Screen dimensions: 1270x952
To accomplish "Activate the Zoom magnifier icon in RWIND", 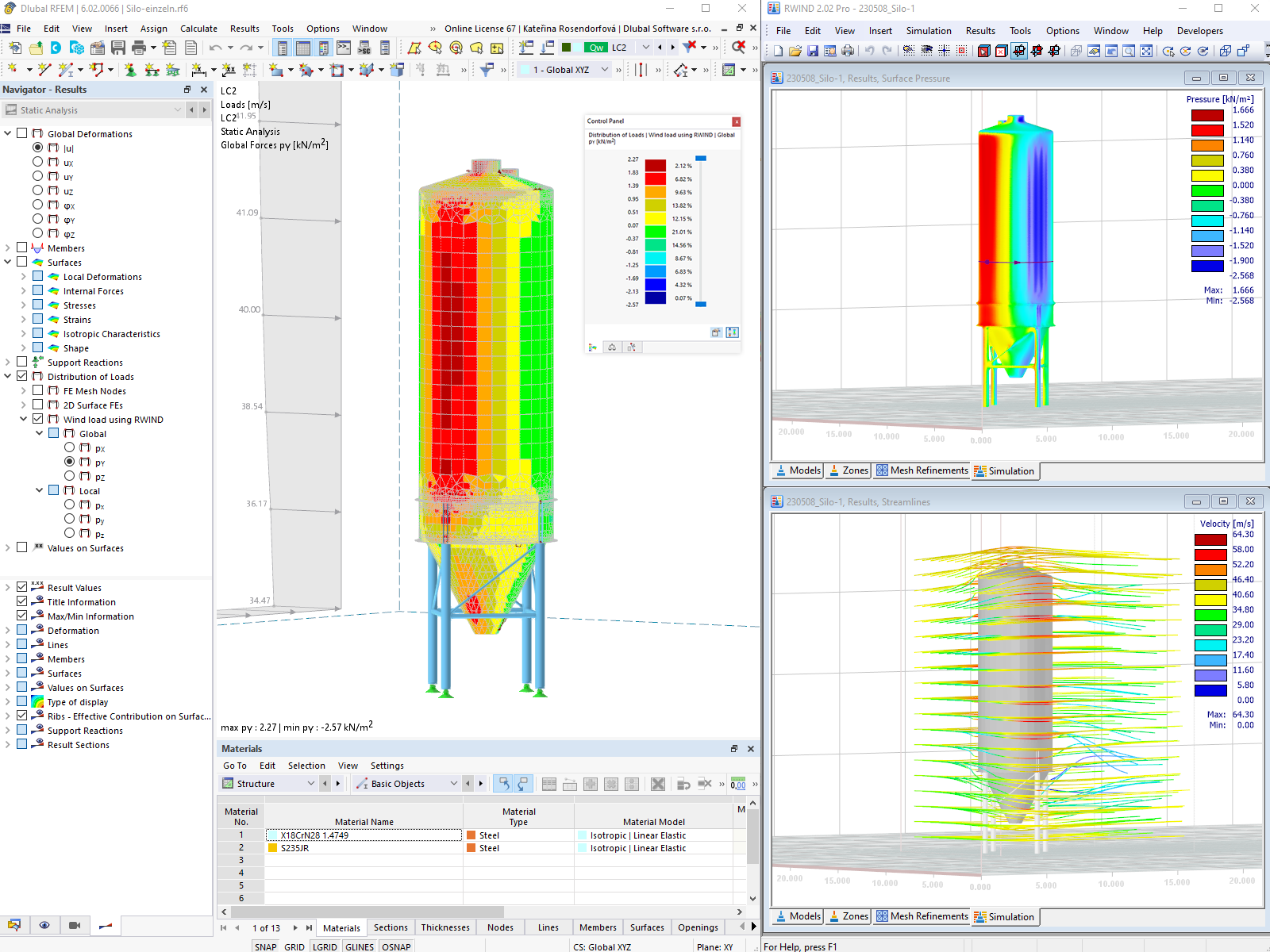I will pyautogui.click(x=1129, y=50).
